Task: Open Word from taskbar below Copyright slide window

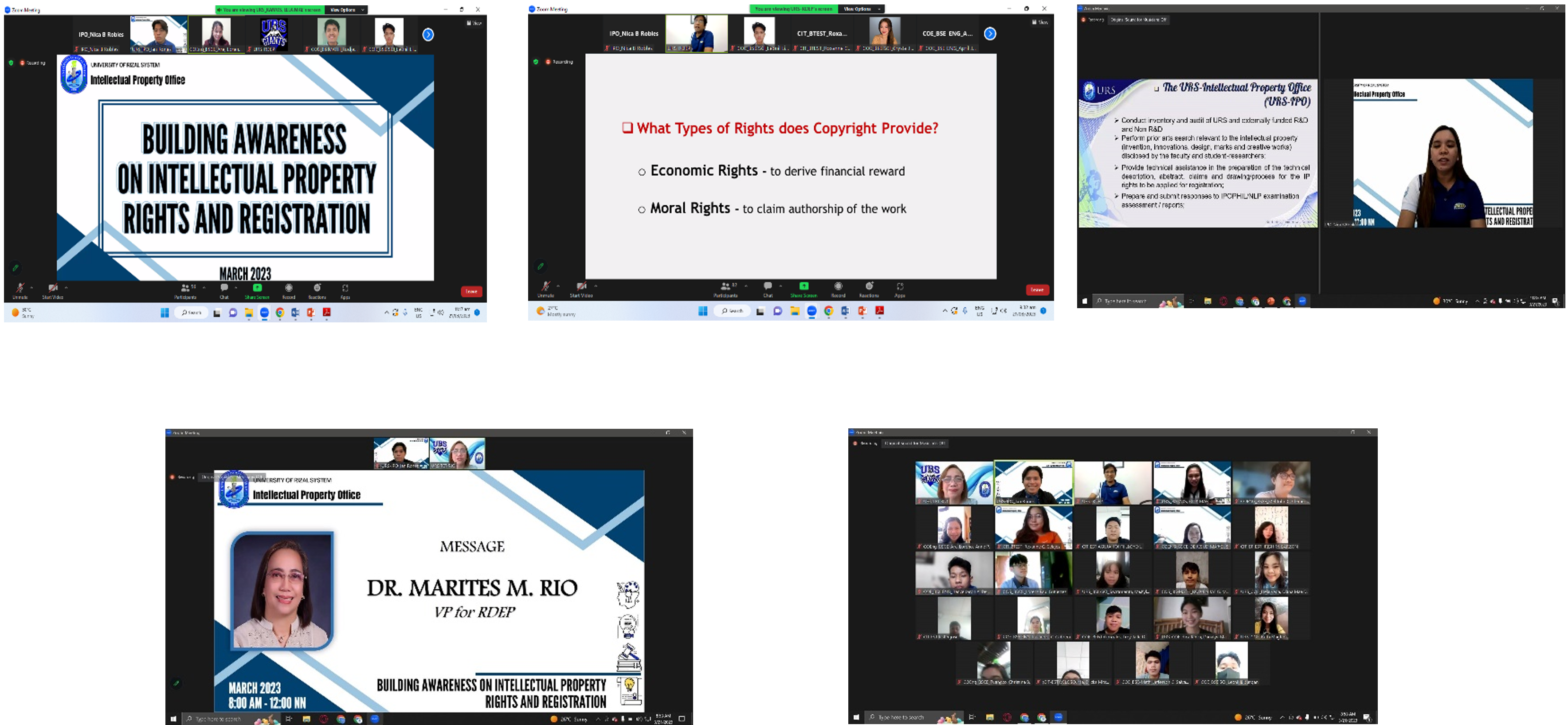Action: pyautogui.click(x=845, y=311)
